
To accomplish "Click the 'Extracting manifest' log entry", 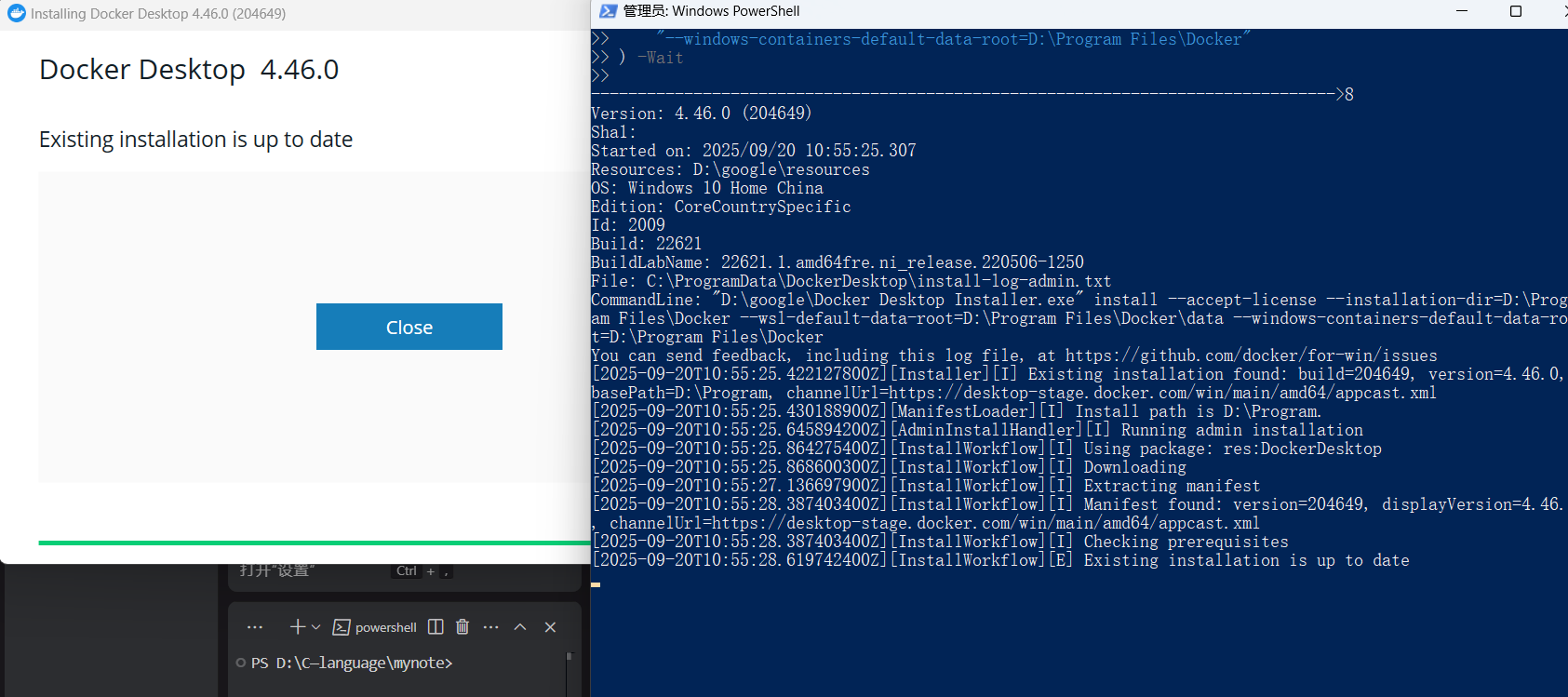I will [926, 486].
